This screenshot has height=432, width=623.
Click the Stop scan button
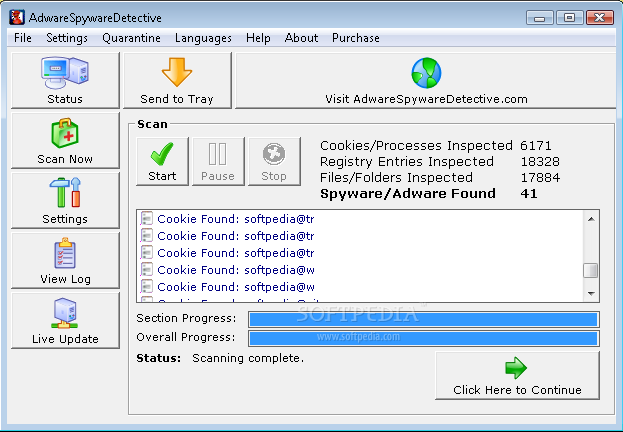click(274, 161)
